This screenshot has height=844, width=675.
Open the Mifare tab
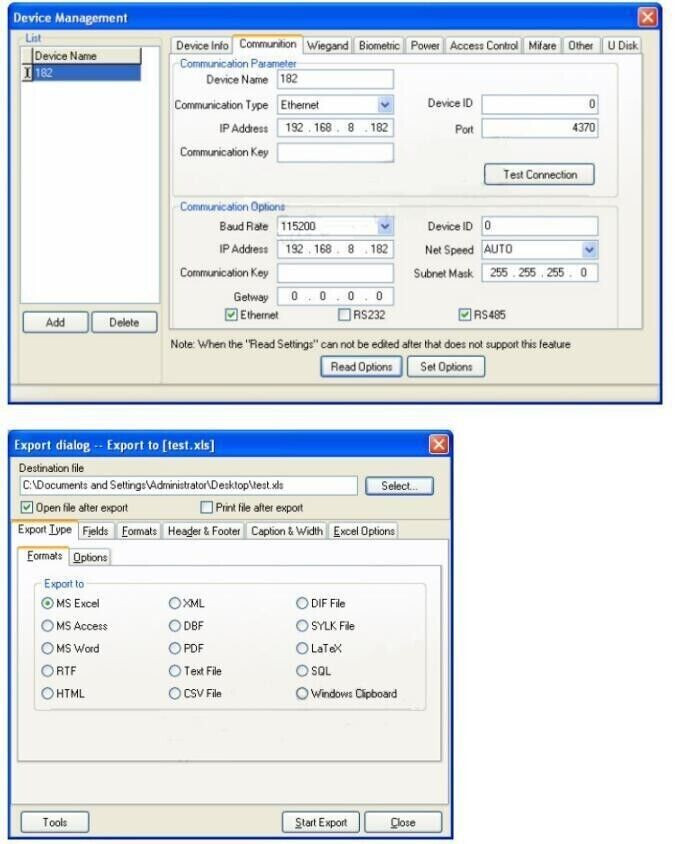pos(542,46)
